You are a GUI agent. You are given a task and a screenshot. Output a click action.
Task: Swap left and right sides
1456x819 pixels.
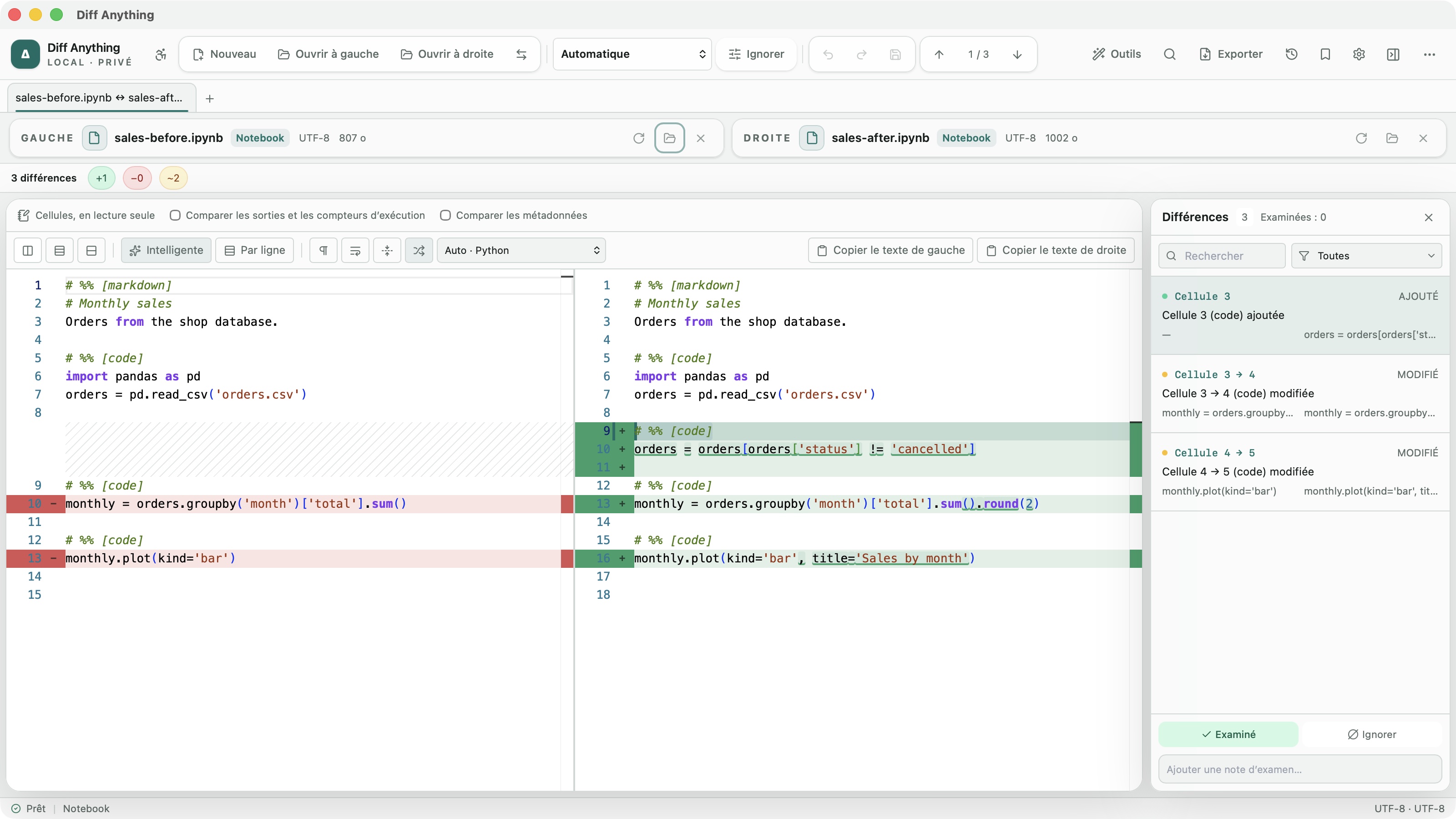[521, 54]
